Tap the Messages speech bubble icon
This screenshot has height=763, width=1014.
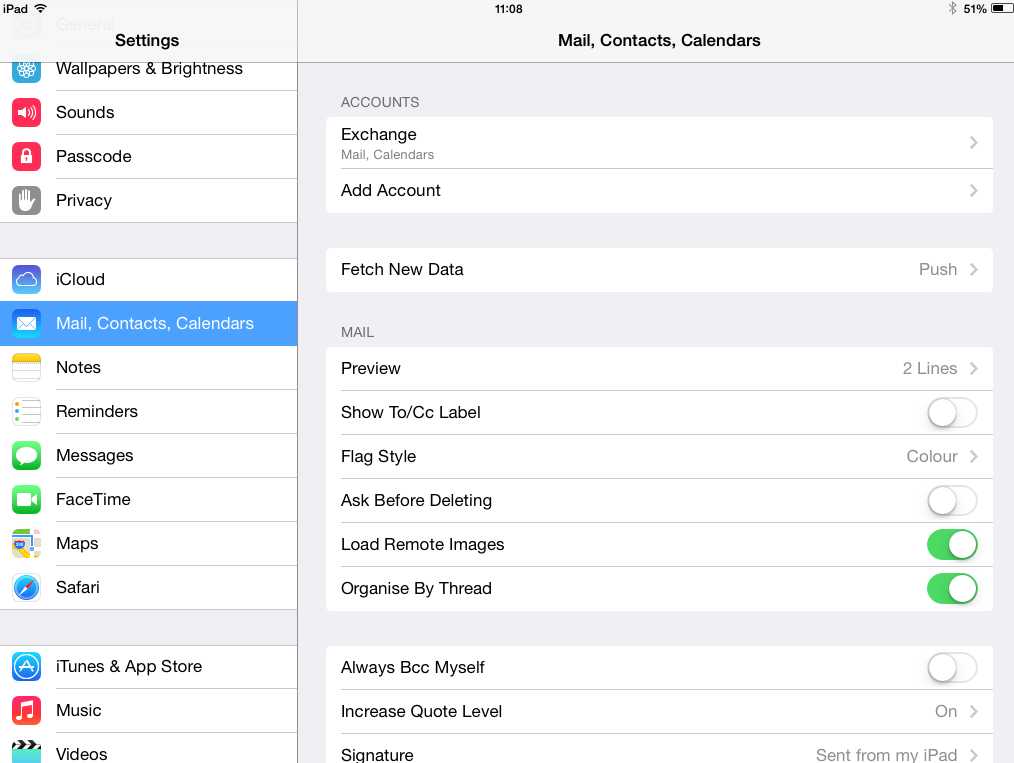(27, 456)
